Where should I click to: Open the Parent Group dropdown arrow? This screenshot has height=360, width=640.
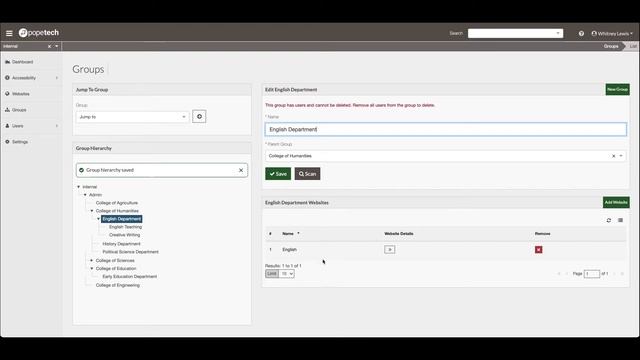[621, 156]
